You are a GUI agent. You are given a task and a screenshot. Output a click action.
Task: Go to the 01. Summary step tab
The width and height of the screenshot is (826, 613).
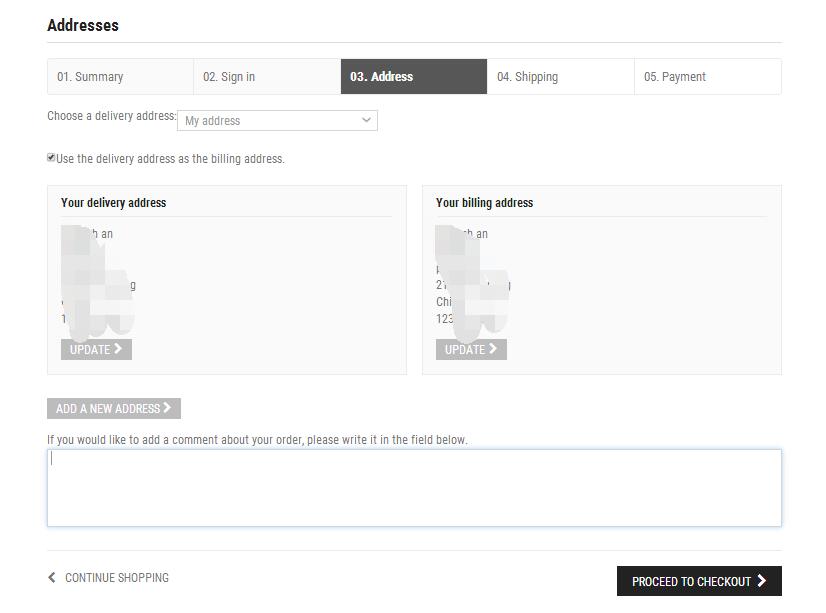pos(120,77)
